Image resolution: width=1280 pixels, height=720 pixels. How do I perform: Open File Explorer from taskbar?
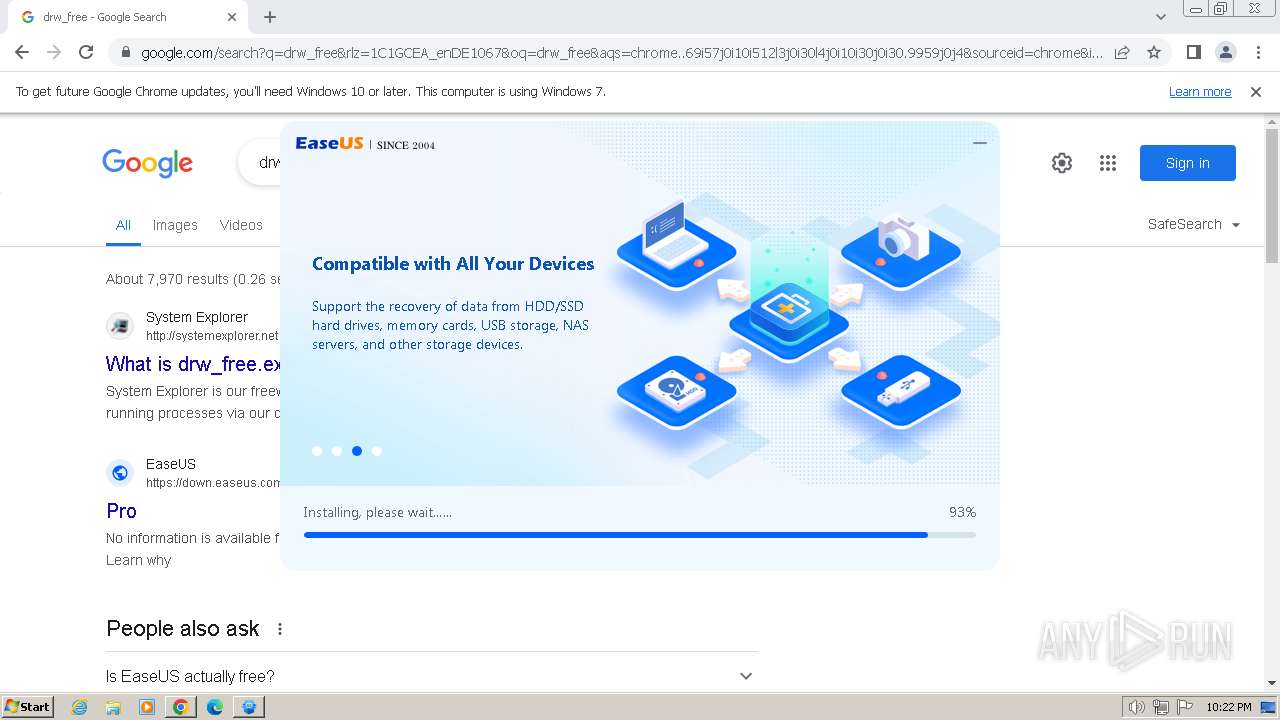[113, 707]
